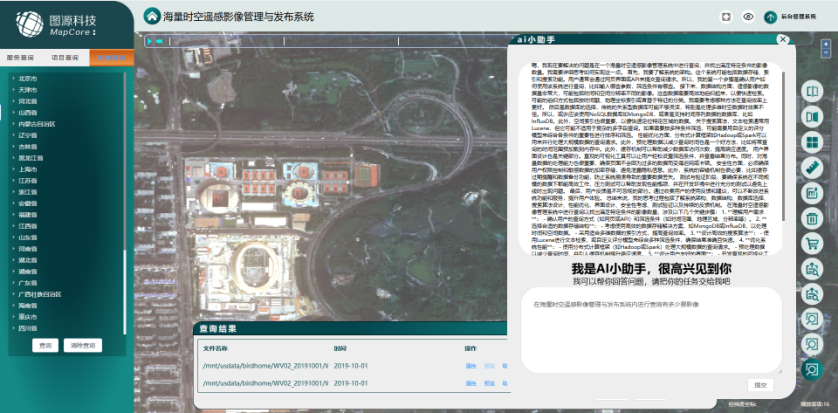Screen dimensions: 838x413
Task: Toggle fullscreen using the top-right frame icon
Action: pyautogui.click(x=725, y=16)
